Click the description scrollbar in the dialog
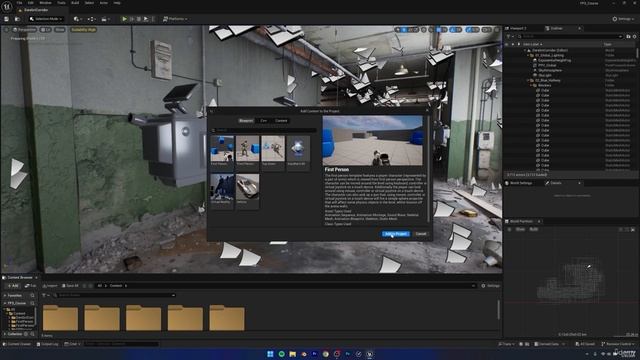 pos(428,169)
